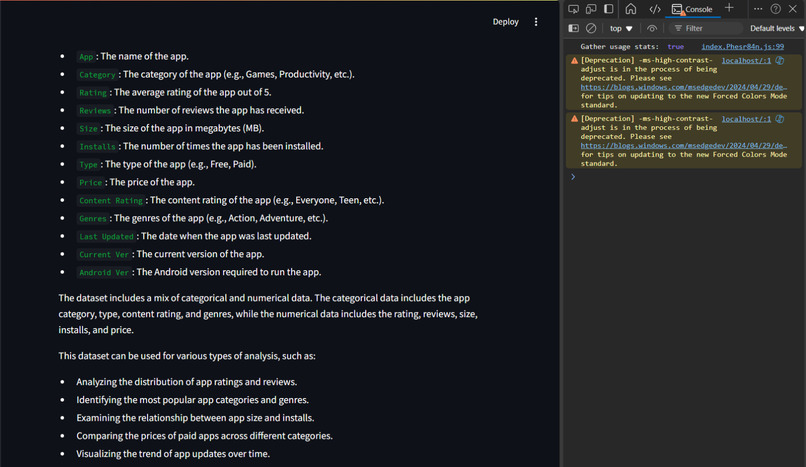This screenshot has width=806, height=467.
Task: Open the Streamlit main menu kebab icon
Action: (x=536, y=22)
